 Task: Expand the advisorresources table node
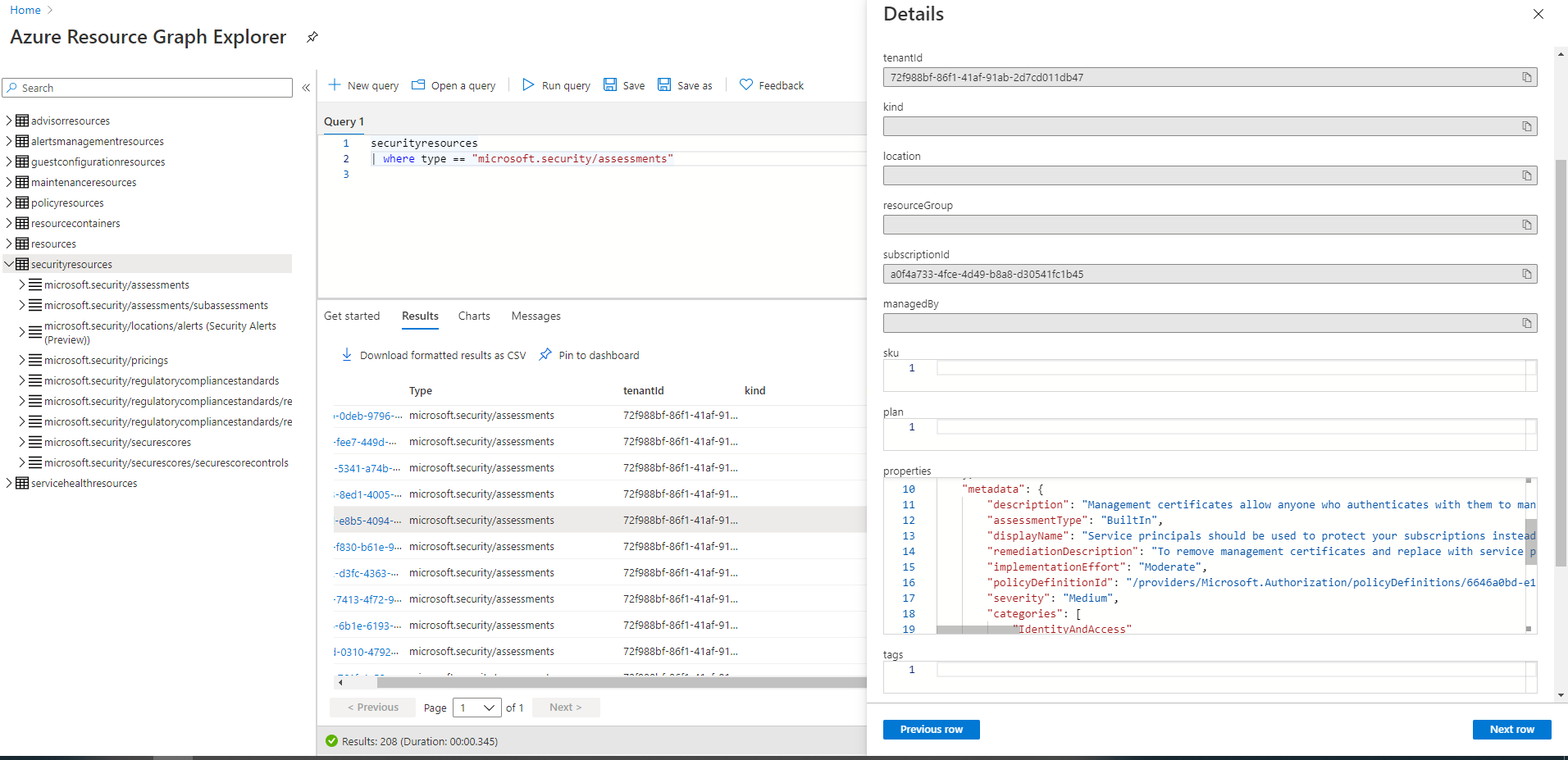[x=9, y=121]
